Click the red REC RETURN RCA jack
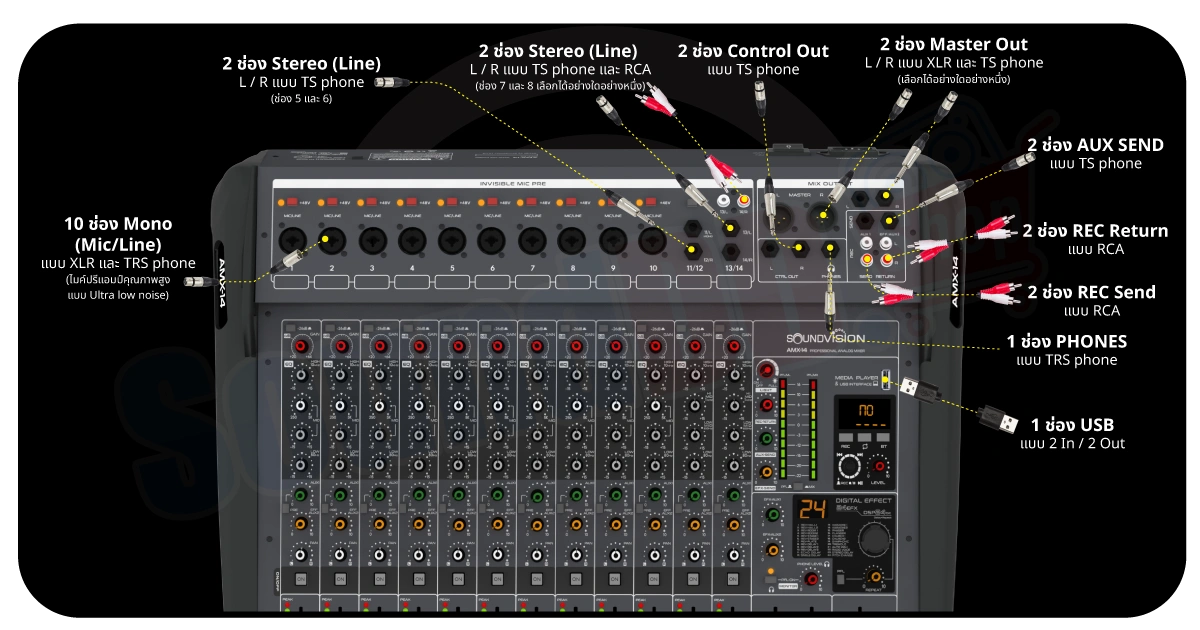The height and width of the screenshot is (630, 1200). pos(887,259)
